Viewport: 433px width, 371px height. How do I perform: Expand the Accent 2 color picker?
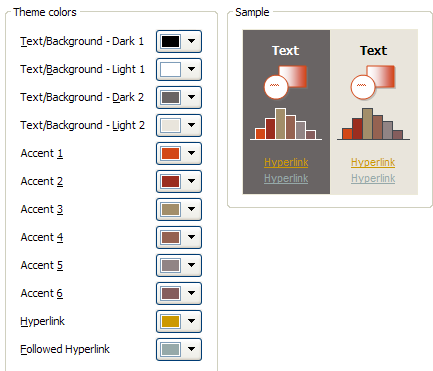(x=179, y=181)
